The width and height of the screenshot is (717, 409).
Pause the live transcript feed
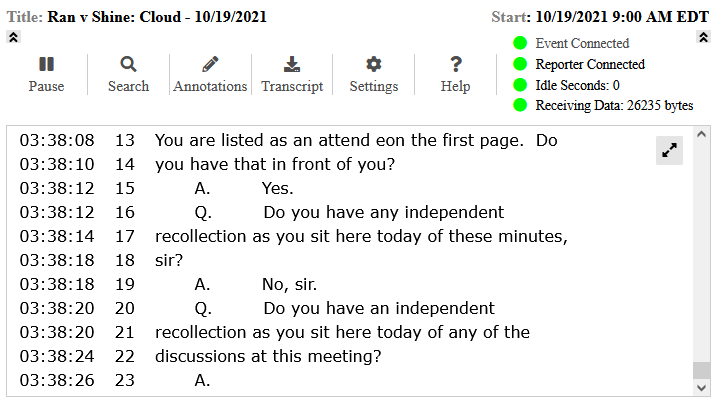click(x=46, y=74)
